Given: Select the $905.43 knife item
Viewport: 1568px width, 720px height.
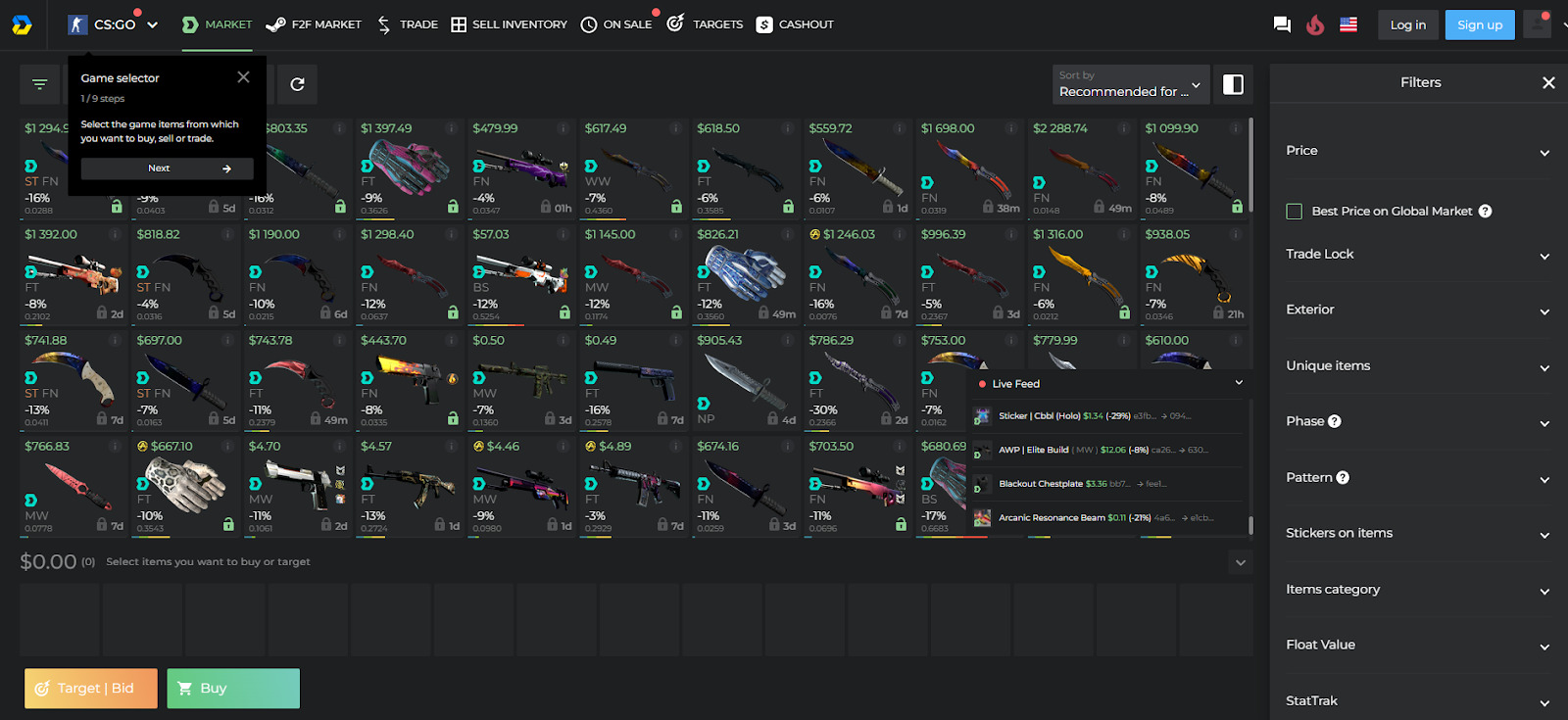Looking at the screenshot, I should pyautogui.click(x=746, y=380).
